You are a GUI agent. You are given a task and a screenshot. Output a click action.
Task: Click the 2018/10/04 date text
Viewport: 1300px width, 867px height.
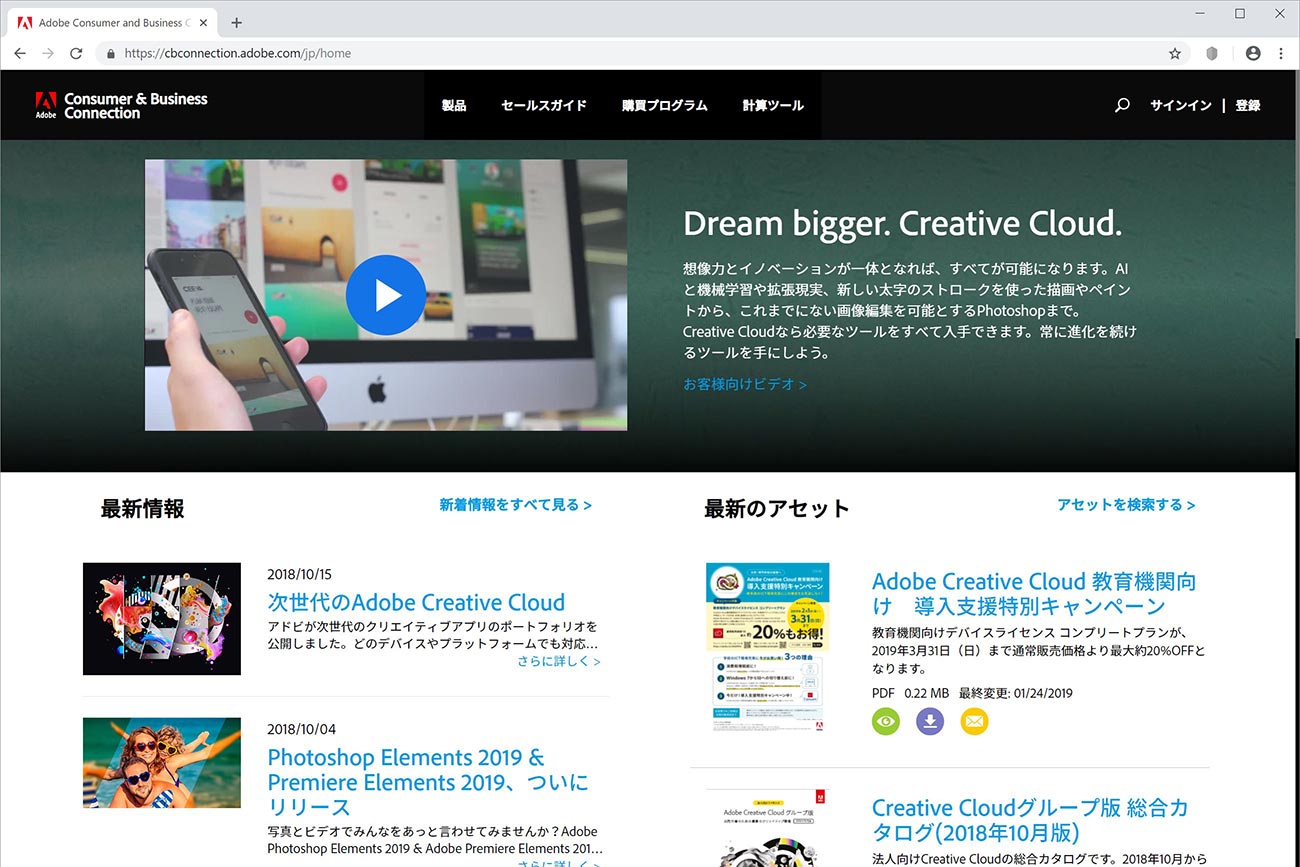point(302,729)
